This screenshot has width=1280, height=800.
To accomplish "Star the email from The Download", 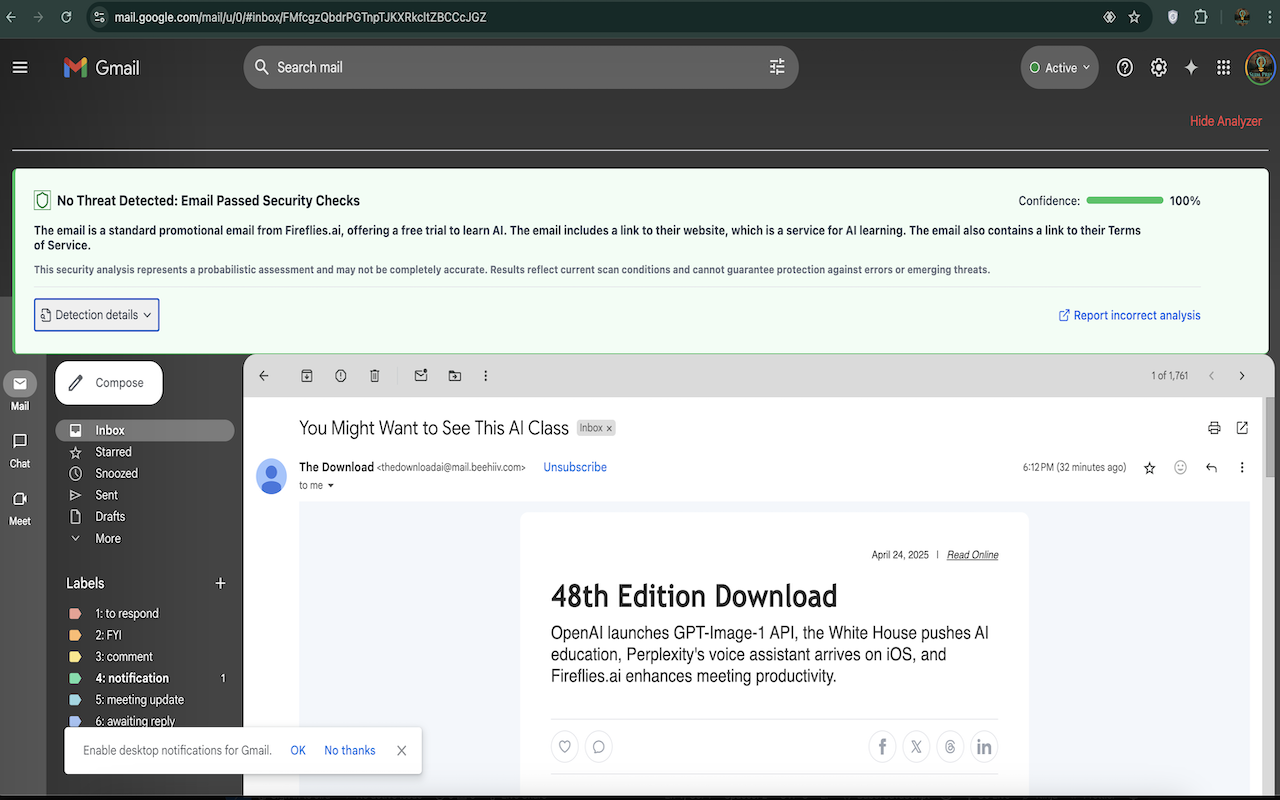I will [x=1150, y=468].
